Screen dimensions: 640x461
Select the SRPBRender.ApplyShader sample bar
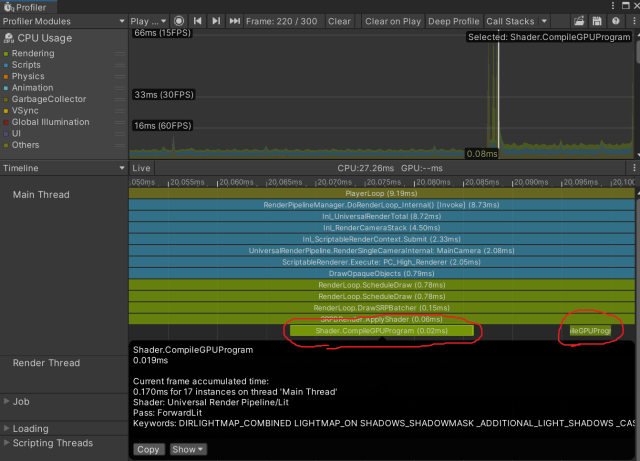(x=382, y=319)
